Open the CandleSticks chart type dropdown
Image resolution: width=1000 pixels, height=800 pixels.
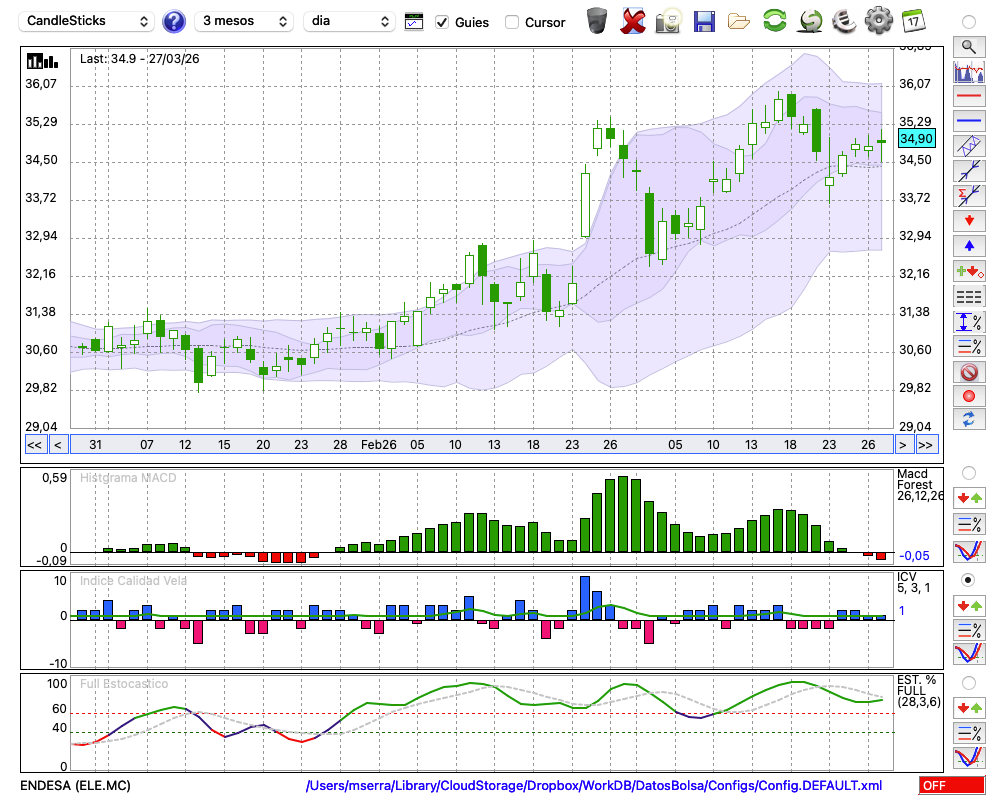88,21
